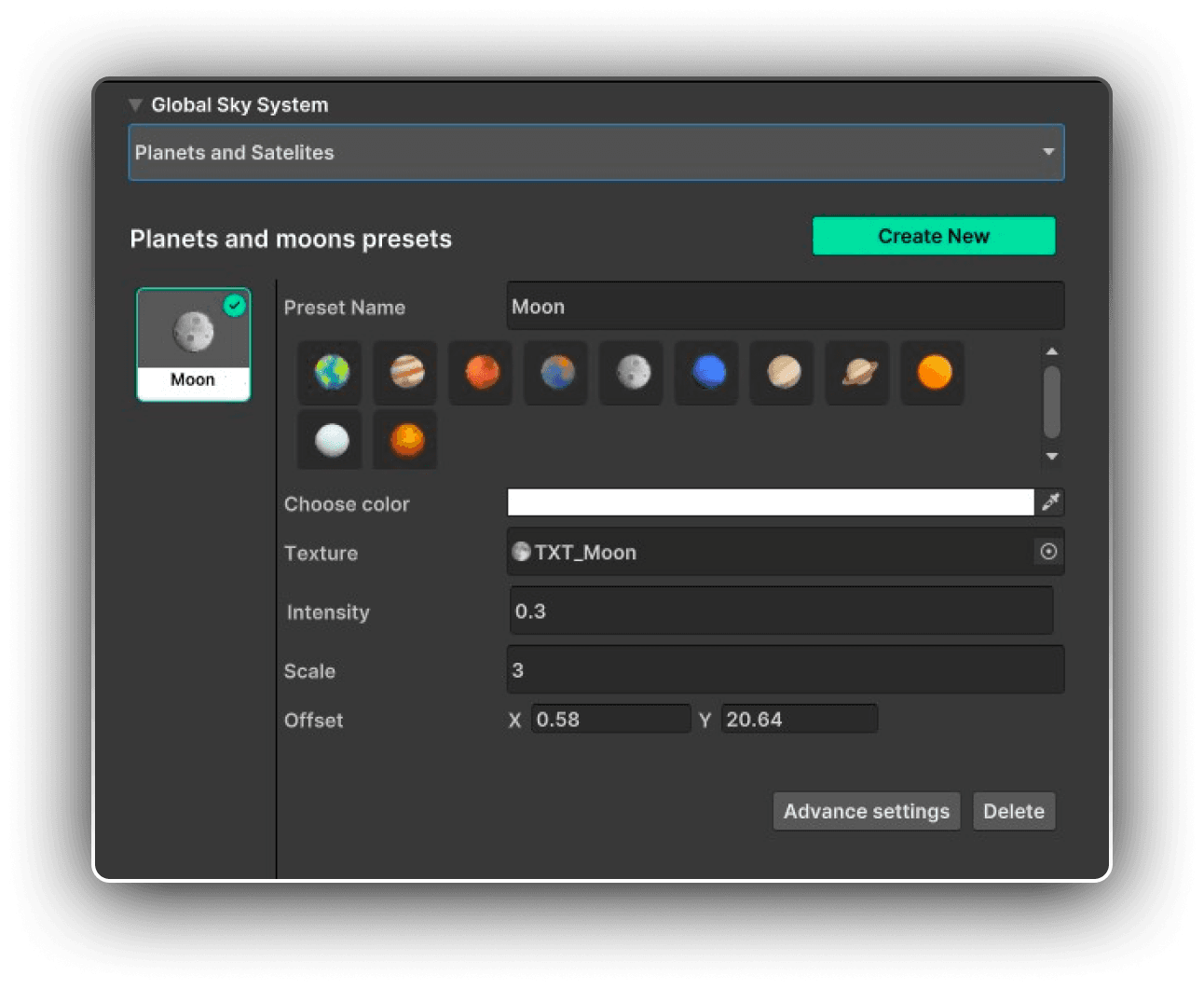Open Advance settings
The height and width of the screenshot is (989, 1204).
866,811
